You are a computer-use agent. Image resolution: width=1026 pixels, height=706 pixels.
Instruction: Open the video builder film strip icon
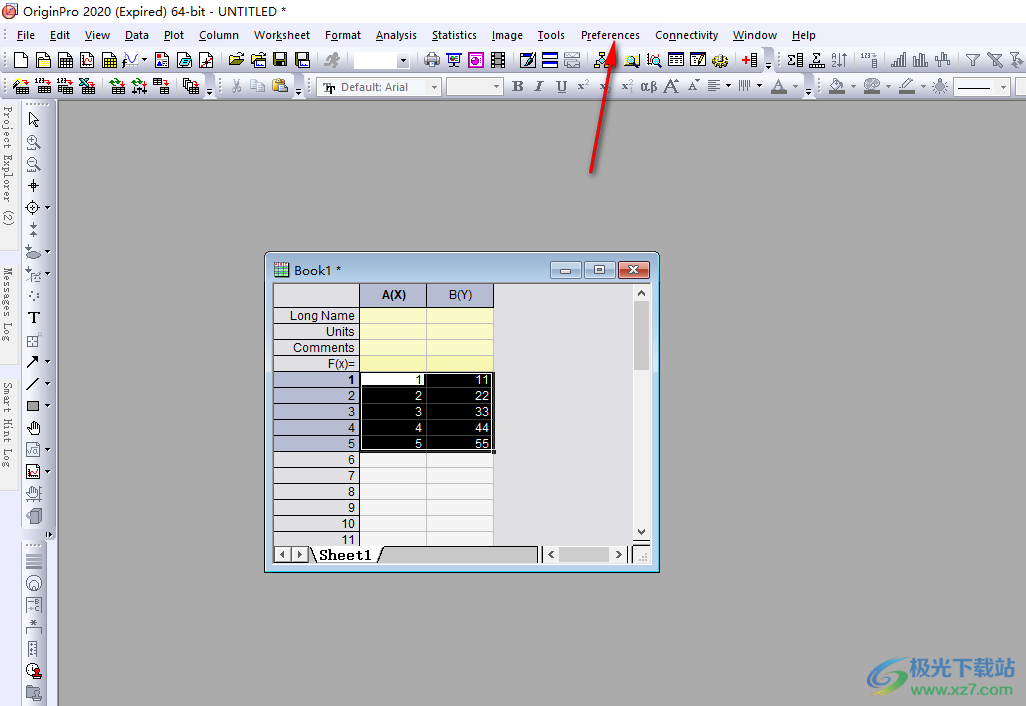(498, 60)
